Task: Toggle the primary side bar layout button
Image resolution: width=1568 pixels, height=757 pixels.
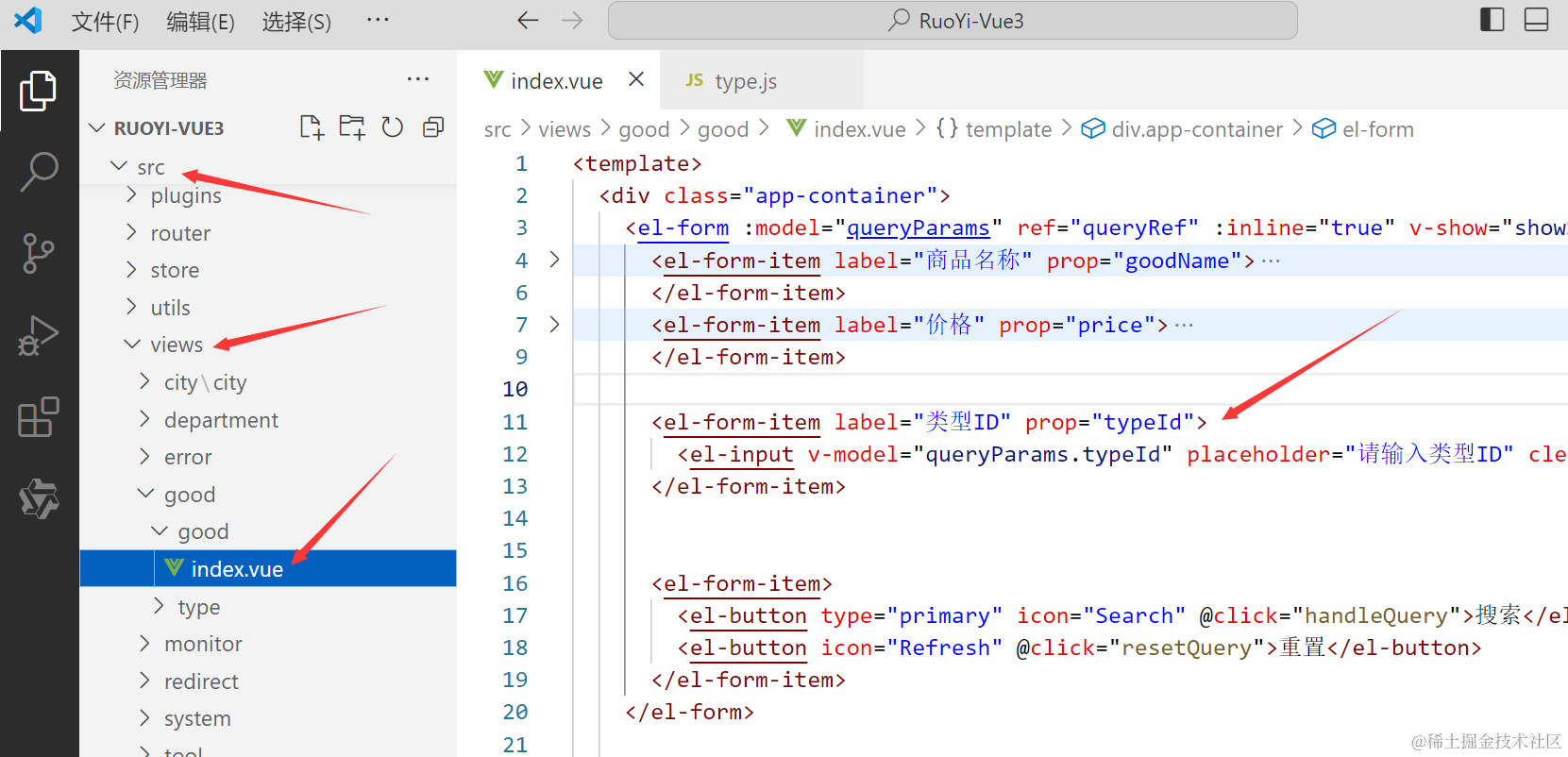Action: pos(1492,20)
